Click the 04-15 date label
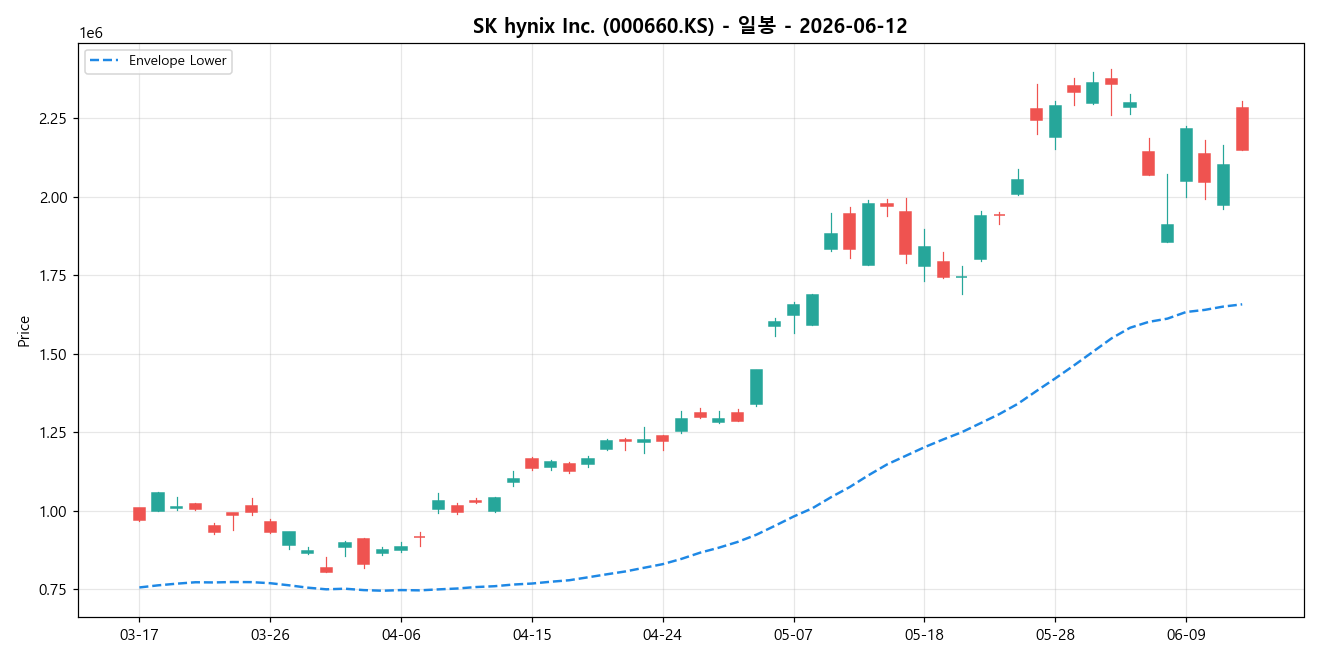This screenshot has height=660, width=1320. point(532,635)
